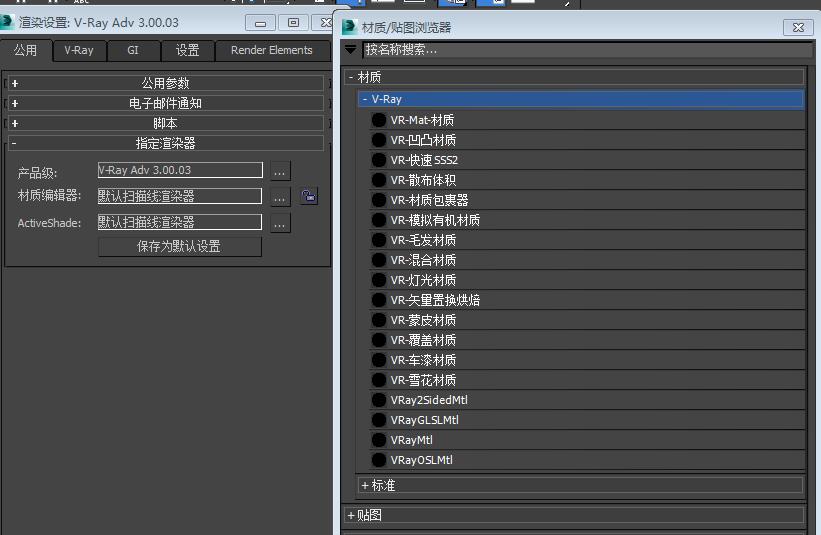Click the sphere icon beside VR-Mat-材质
The image size is (821, 535).
click(379, 120)
